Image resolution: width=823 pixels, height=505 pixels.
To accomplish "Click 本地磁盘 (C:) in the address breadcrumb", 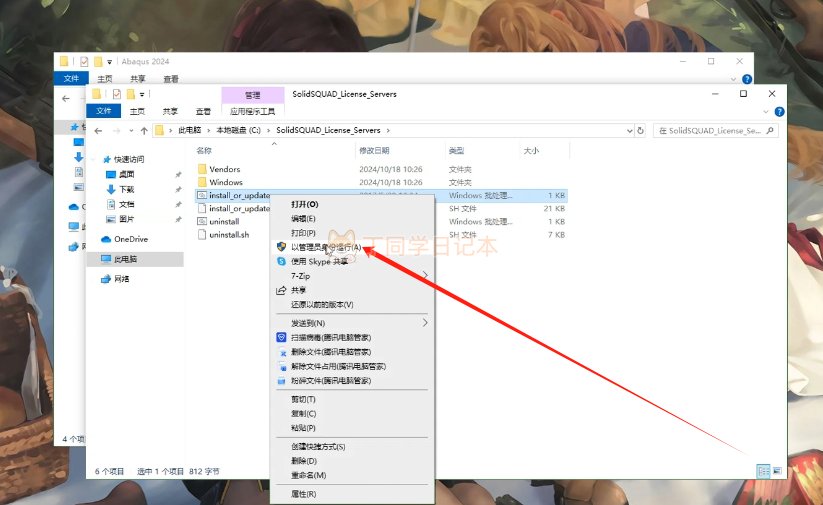I will click(x=238, y=130).
